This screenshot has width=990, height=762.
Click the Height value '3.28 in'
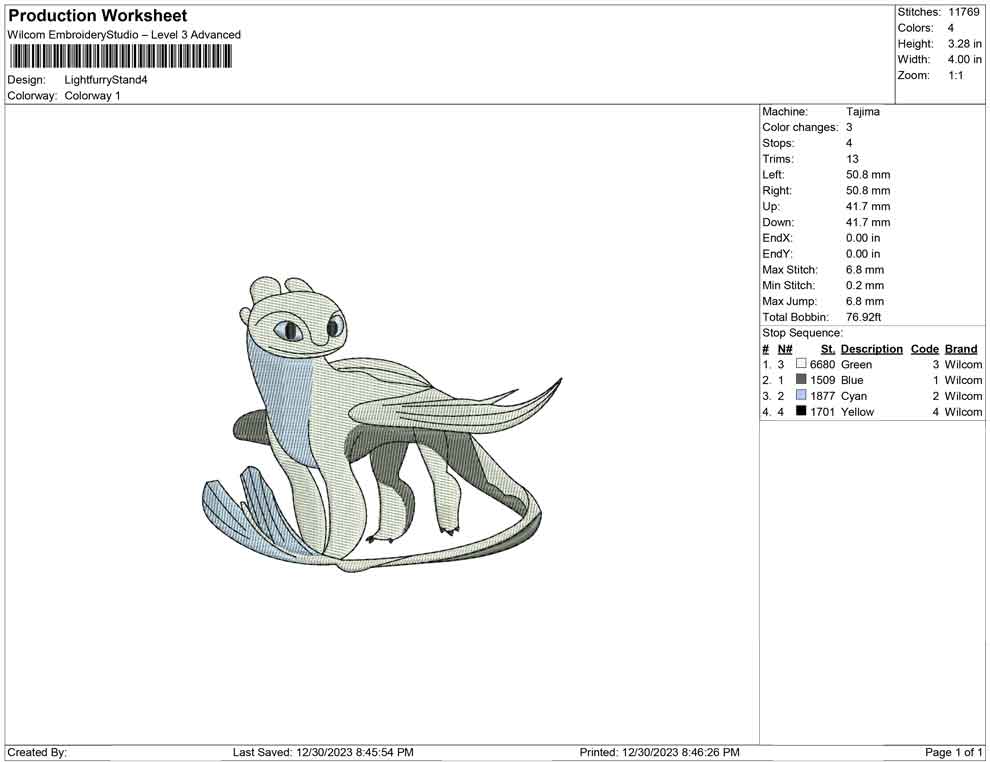965,44
